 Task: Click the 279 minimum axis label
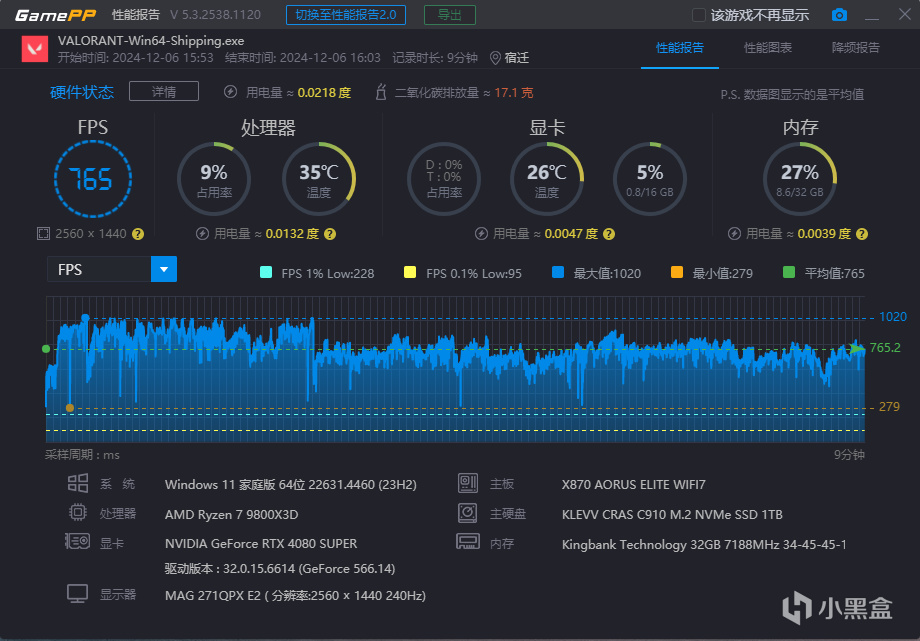pyautogui.click(x=889, y=407)
